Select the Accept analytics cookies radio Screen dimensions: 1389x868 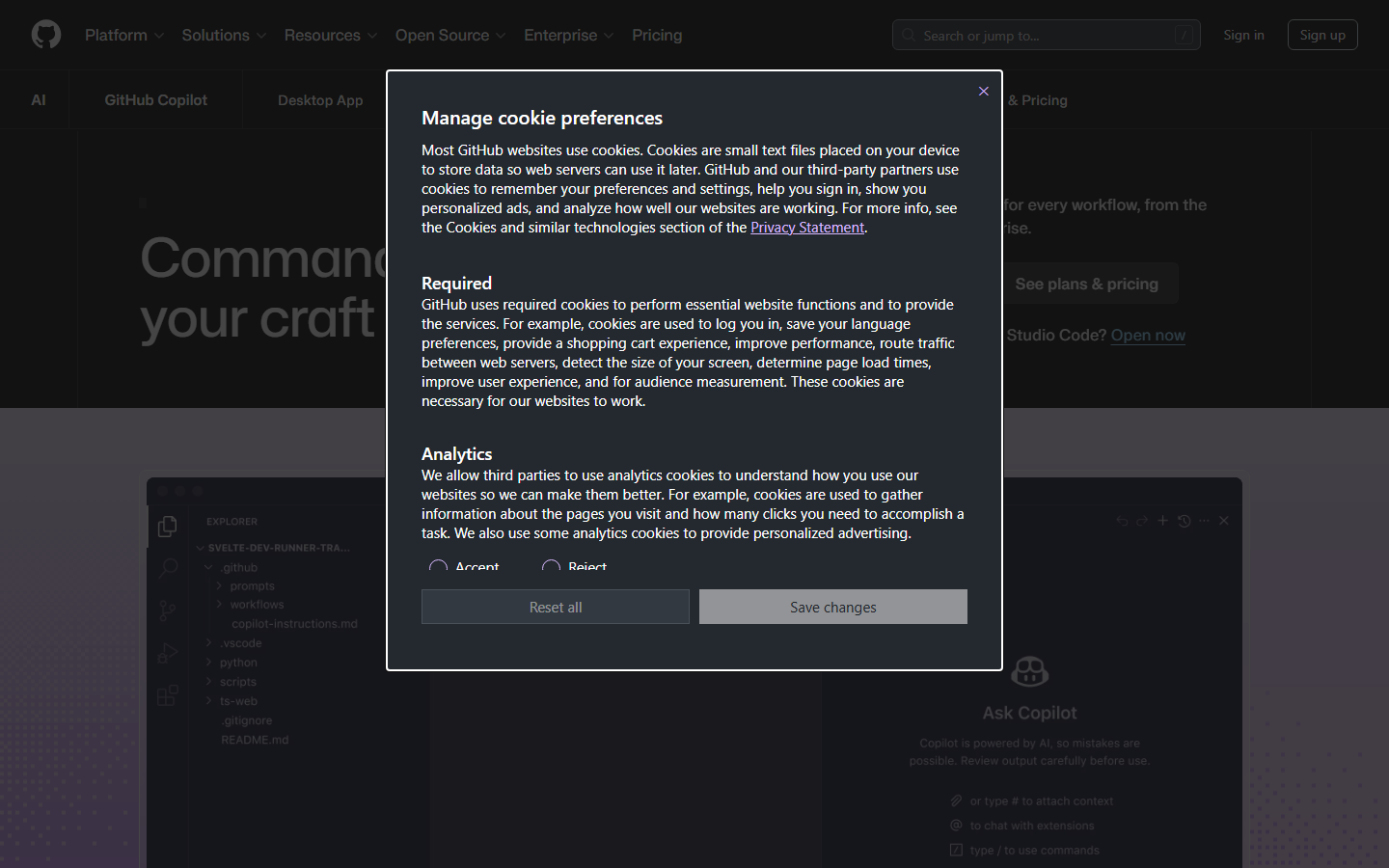(438, 567)
